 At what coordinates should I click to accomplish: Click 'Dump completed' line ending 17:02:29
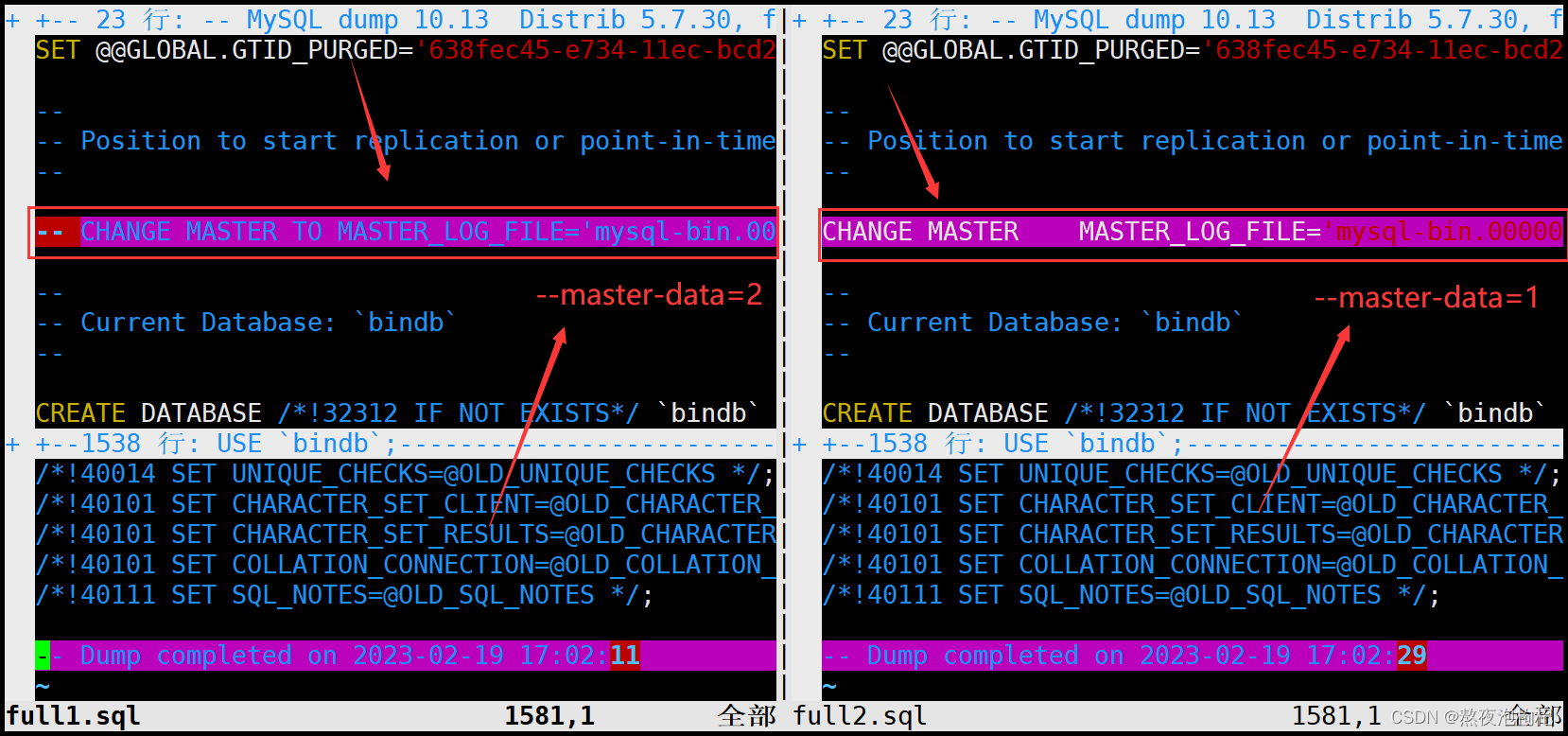[x=1193, y=656]
